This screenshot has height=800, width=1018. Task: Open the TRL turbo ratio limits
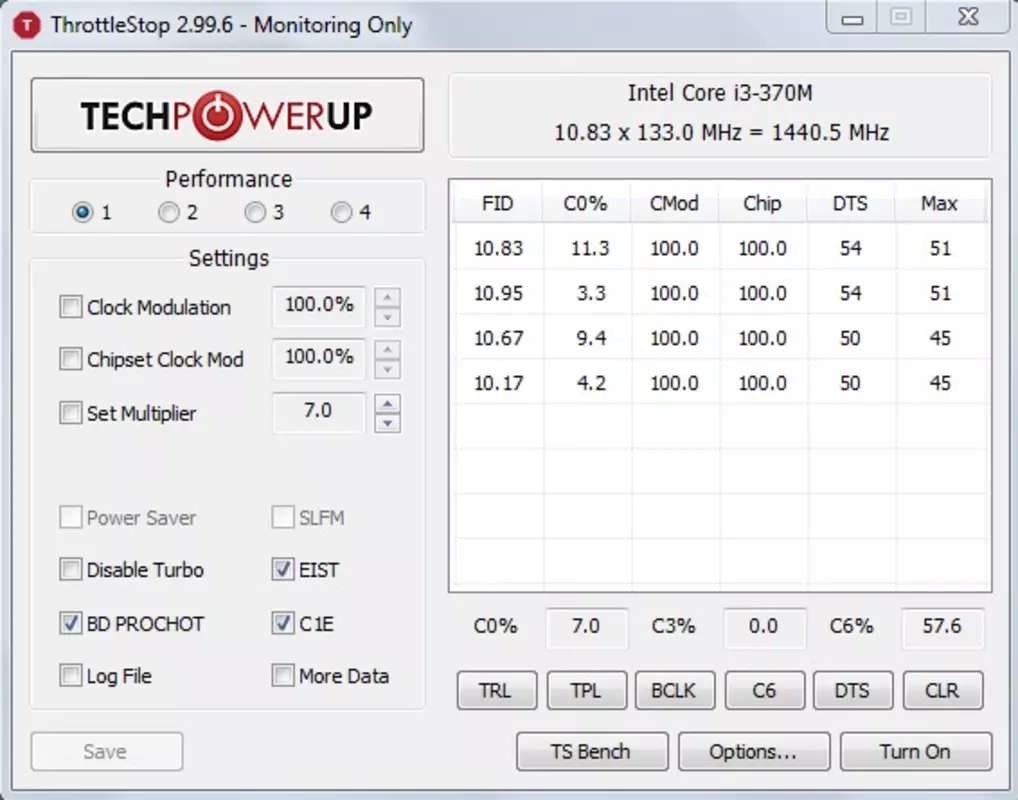point(497,690)
